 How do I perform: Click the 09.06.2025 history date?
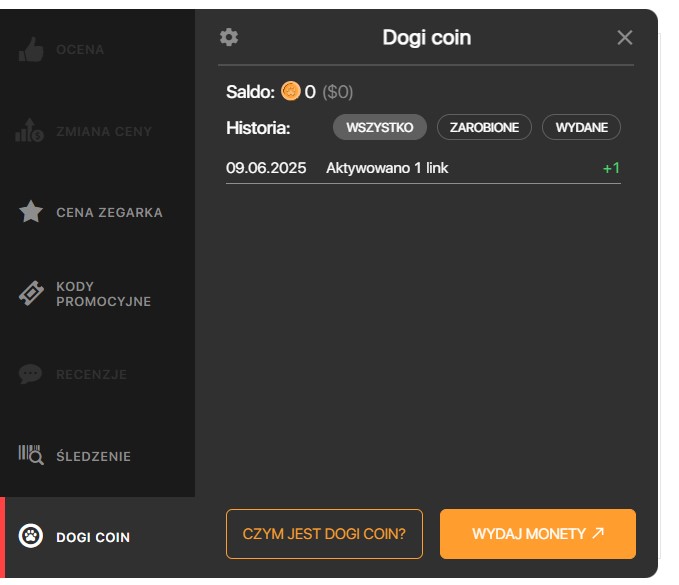pos(266,168)
